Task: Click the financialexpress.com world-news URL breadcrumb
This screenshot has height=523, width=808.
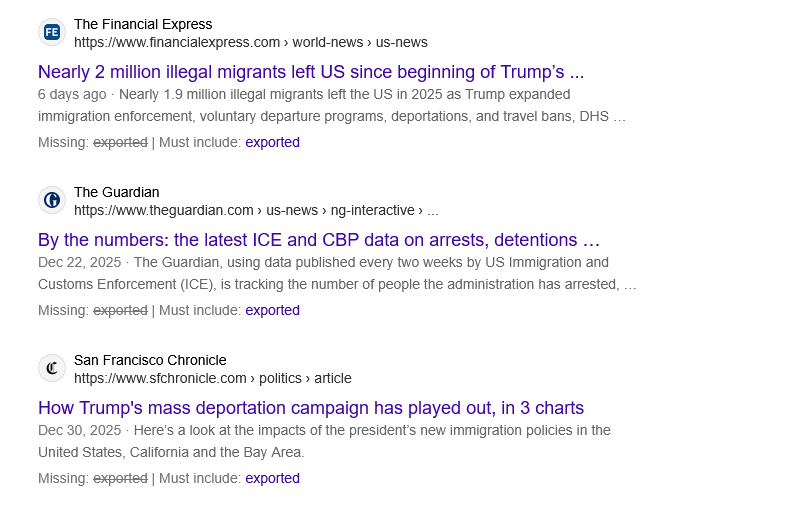Action: pyautogui.click(x=250, y=42)
